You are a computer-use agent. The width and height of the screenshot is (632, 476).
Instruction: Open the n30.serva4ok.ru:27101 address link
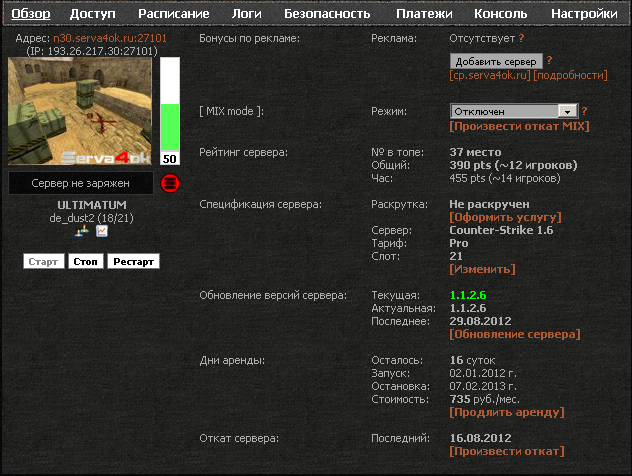pos(110,38)
